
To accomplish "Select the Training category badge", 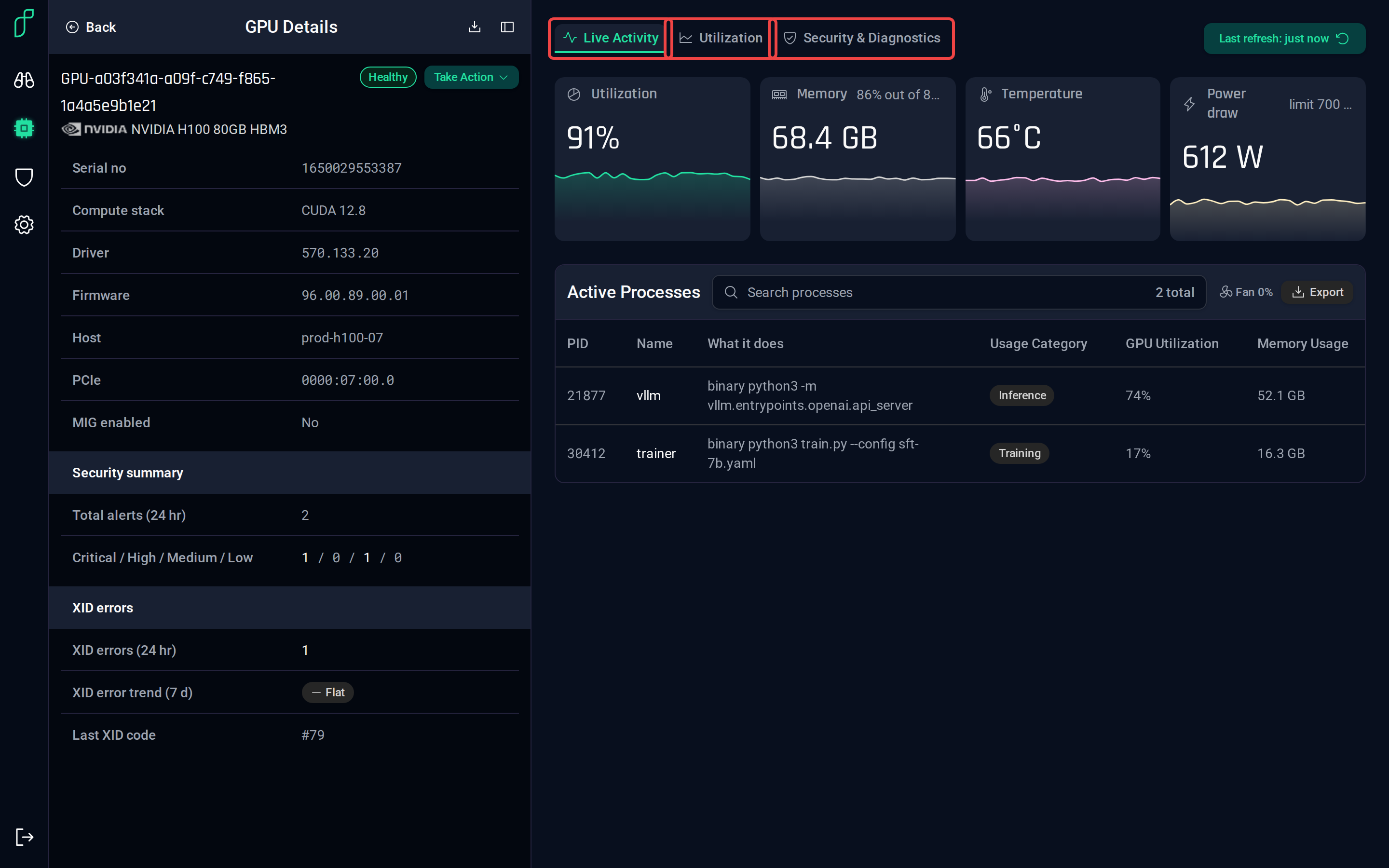I will pos(1020,453).
